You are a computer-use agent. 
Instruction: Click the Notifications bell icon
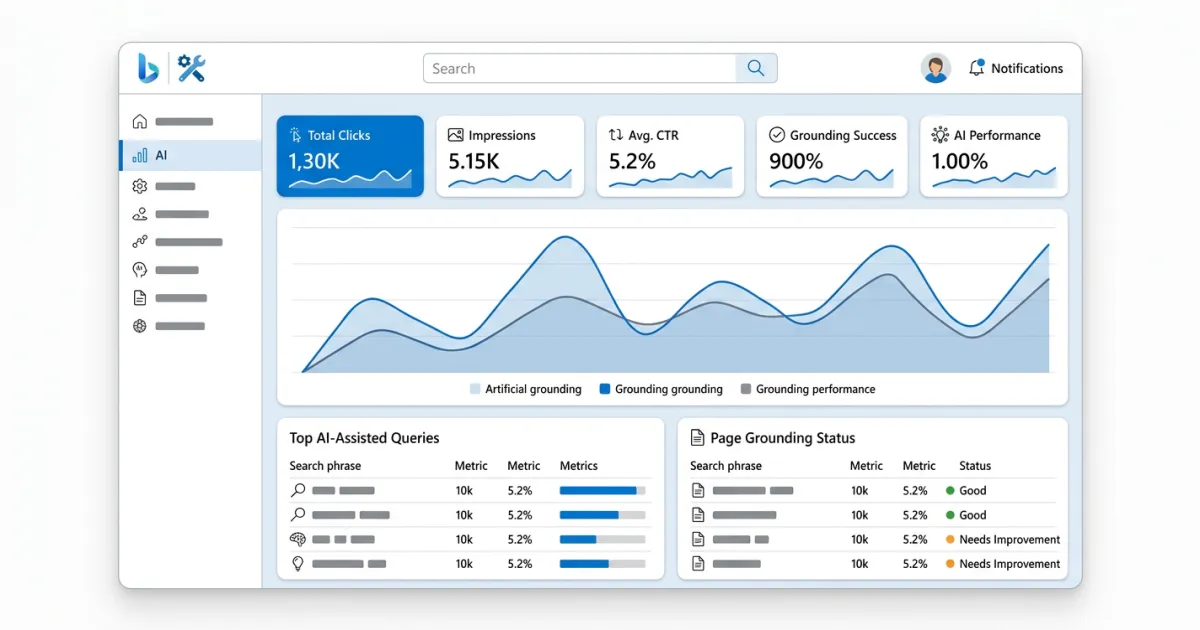[x=977, y=68]
